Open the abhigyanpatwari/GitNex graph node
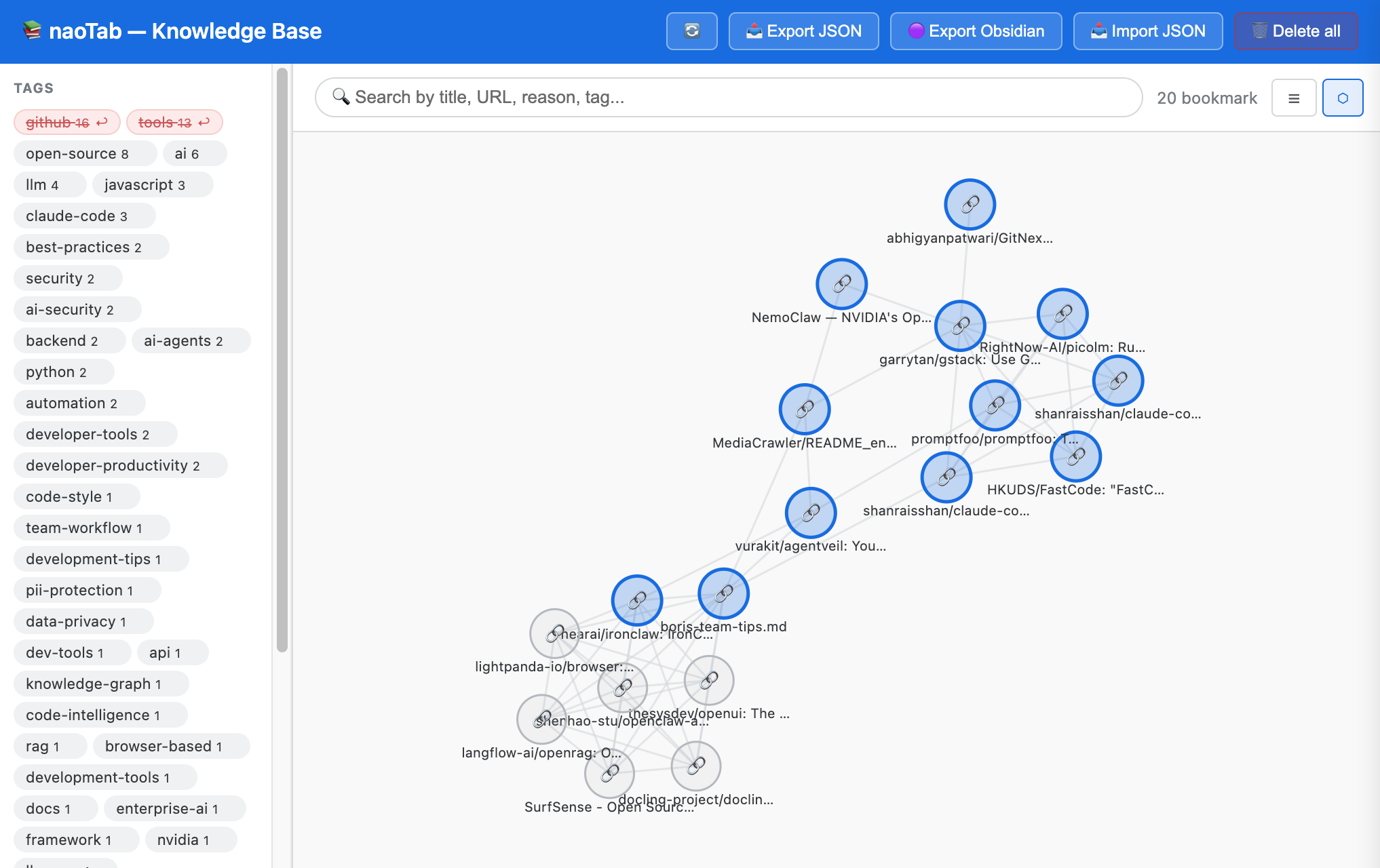1380x868 pixels. tap(970, 204)
